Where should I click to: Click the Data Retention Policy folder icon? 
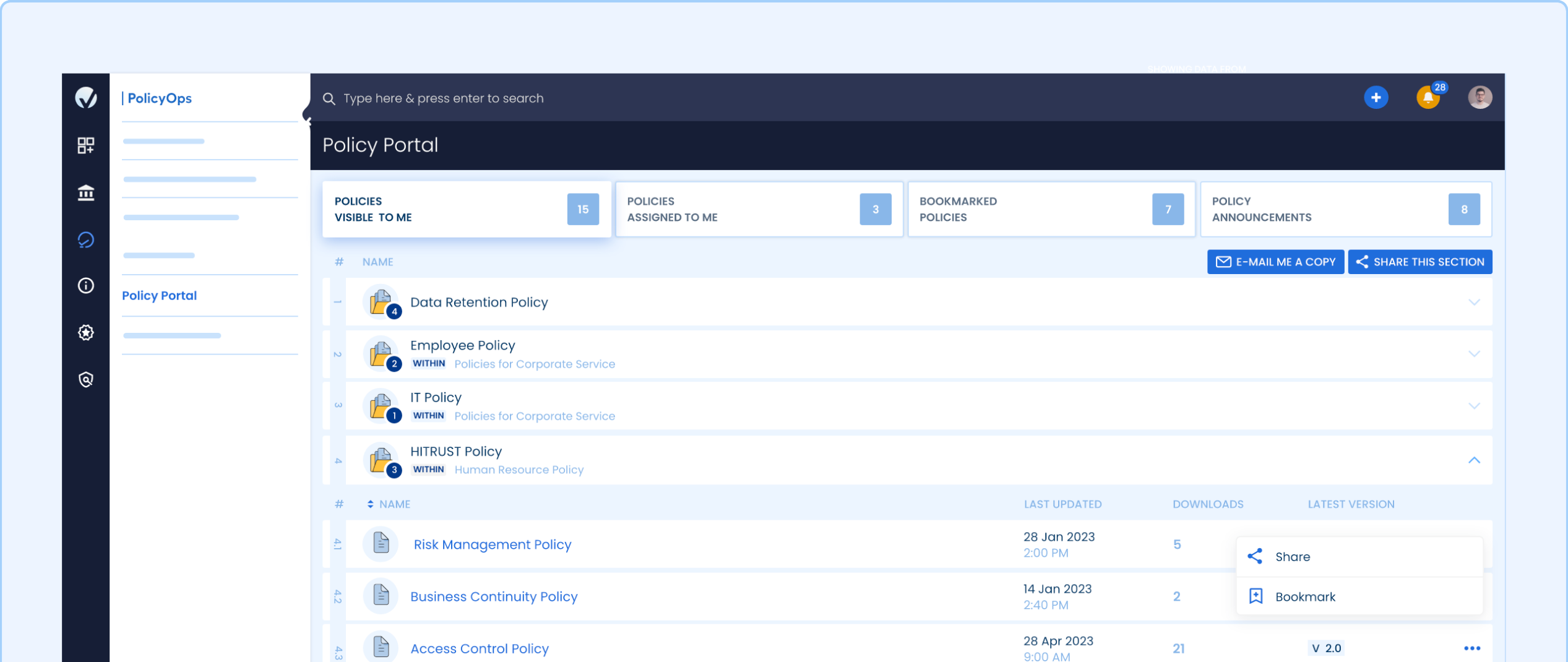click(x=381, y=302)
